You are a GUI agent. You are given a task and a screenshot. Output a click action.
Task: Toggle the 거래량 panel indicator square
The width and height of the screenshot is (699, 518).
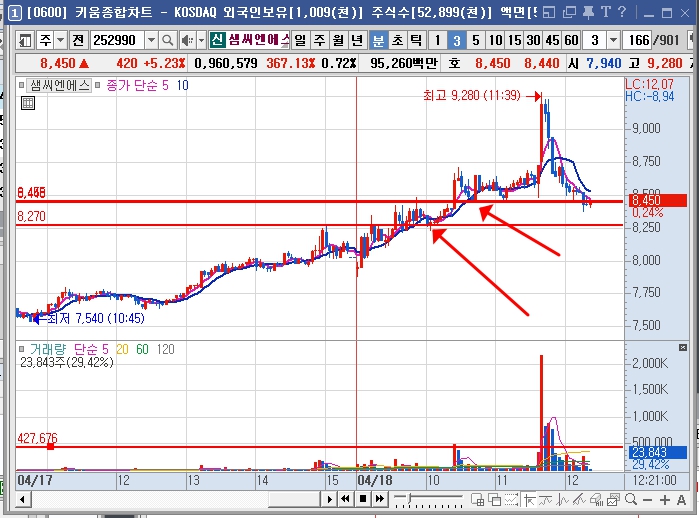click(21, 349)
